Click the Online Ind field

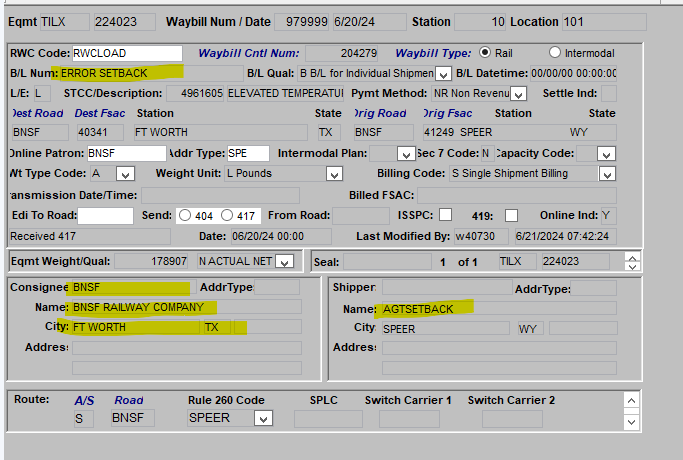[x=609, y=216]
